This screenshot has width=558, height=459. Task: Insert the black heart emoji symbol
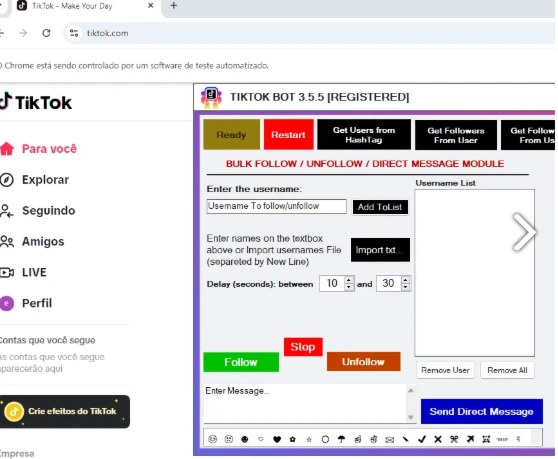click(277, 439)
